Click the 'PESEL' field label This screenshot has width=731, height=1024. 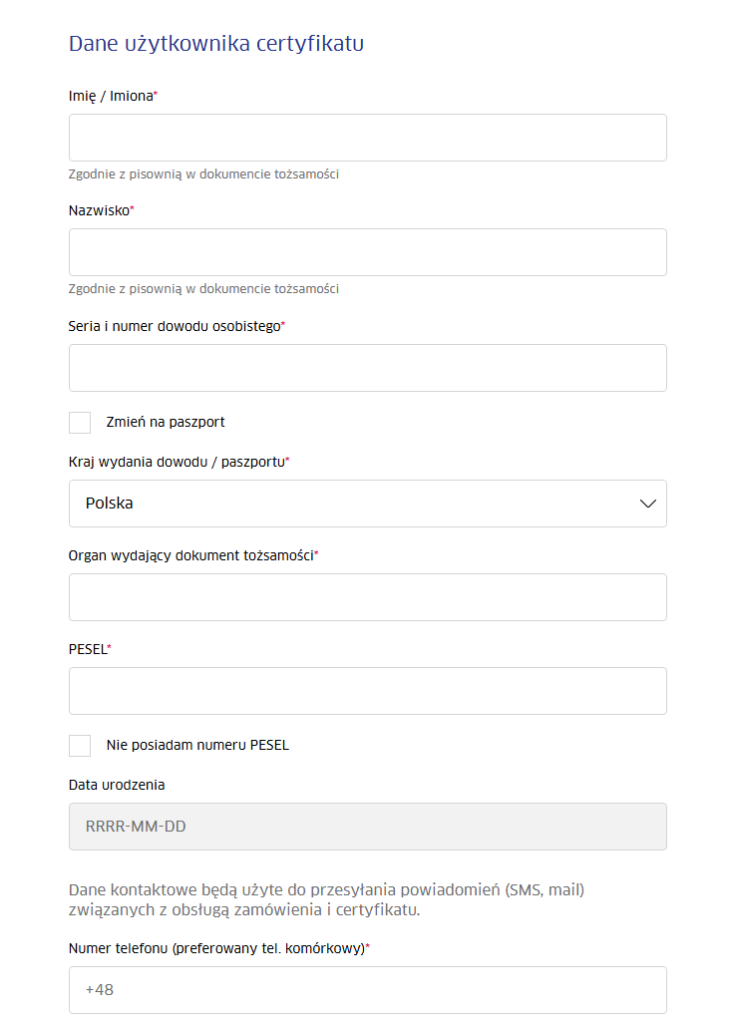pos(87,649)
